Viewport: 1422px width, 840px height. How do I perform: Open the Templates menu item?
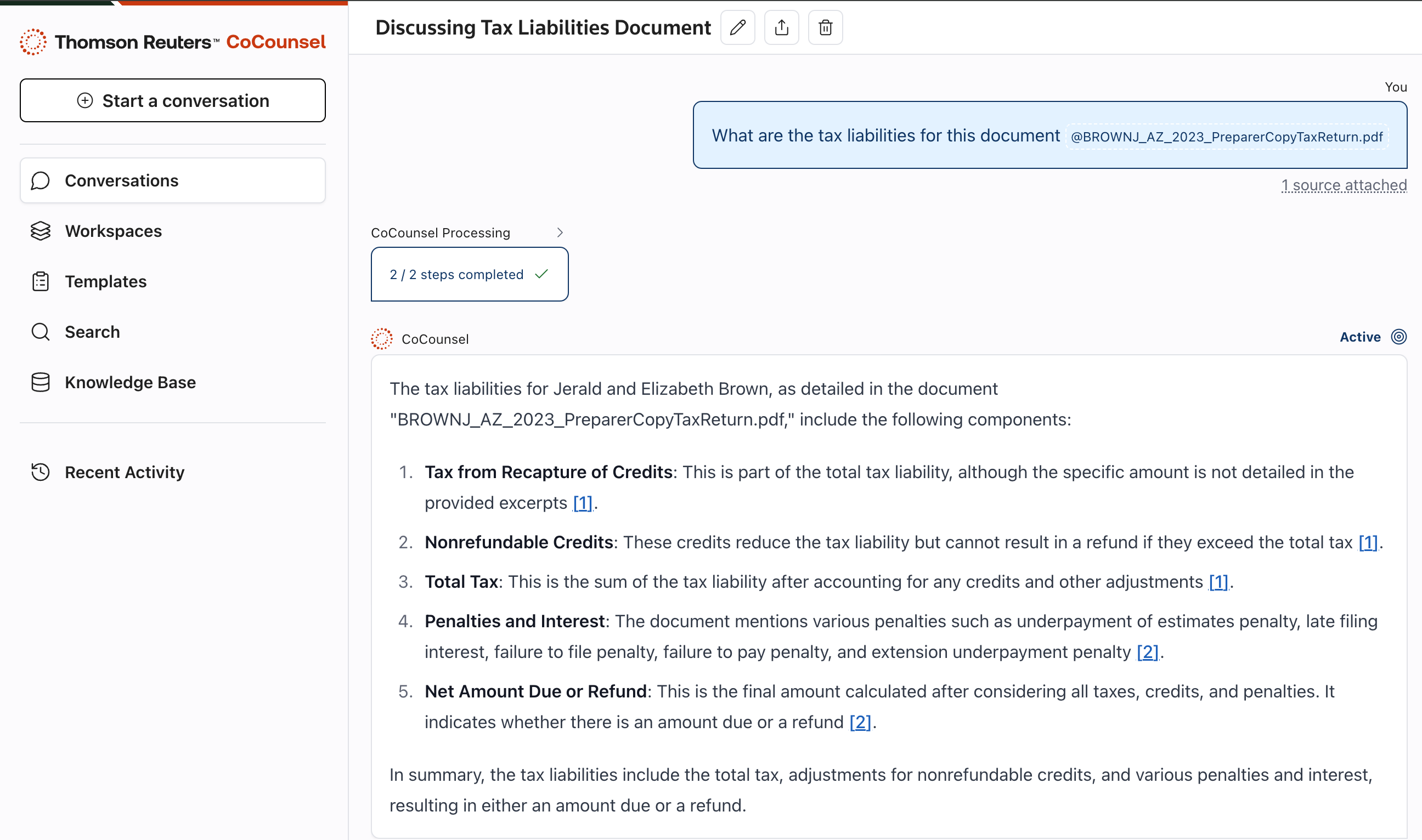coord(105,281)
